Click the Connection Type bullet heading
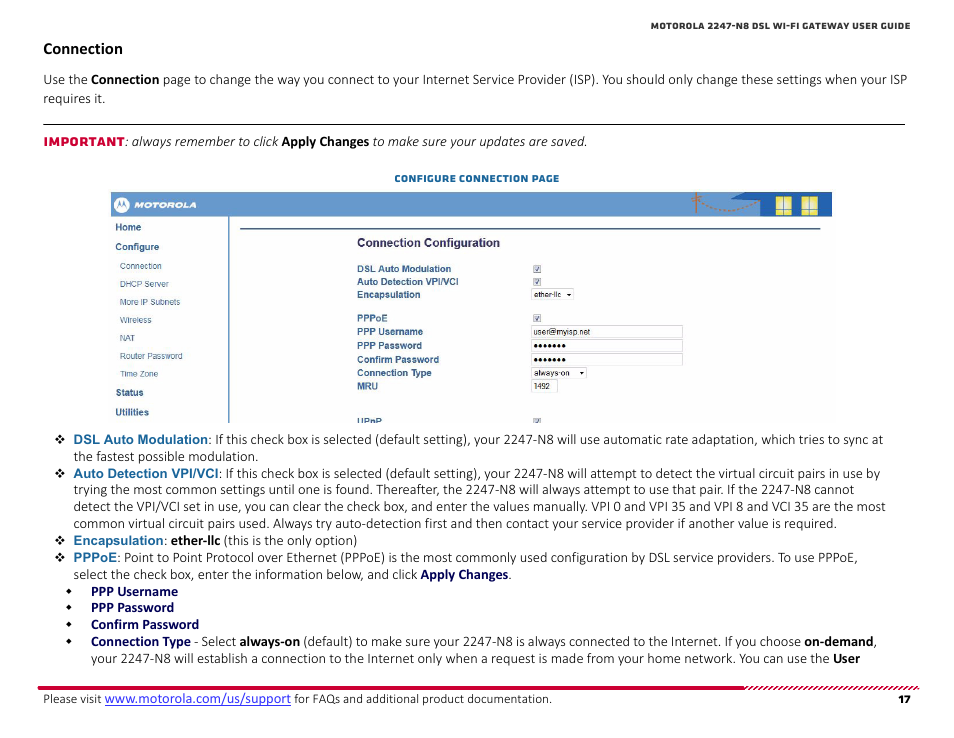The width and height of the screenshot is (954, 738). (141, 641)
